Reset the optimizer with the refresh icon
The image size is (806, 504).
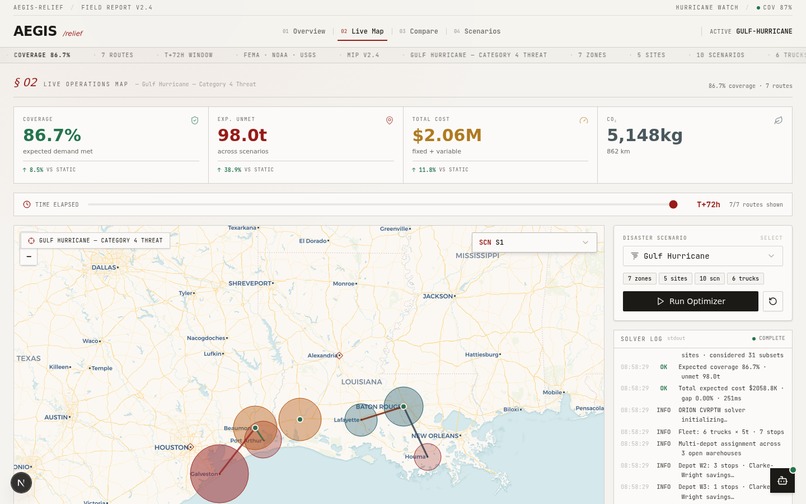pyautogui.click(x=773, y=301)
